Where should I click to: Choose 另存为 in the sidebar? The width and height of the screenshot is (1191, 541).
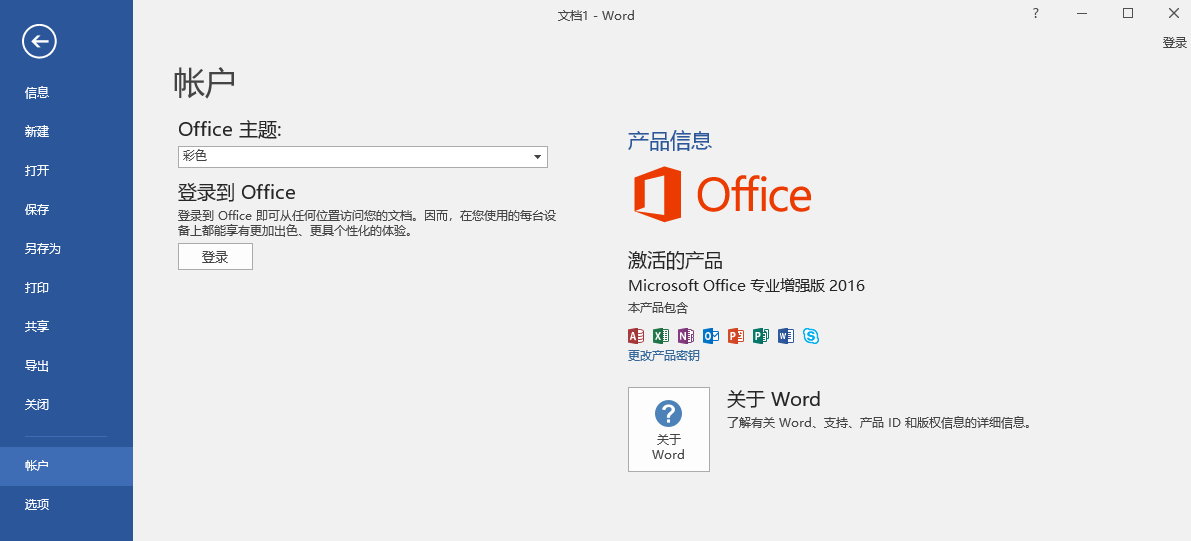(x=66, y=248)
